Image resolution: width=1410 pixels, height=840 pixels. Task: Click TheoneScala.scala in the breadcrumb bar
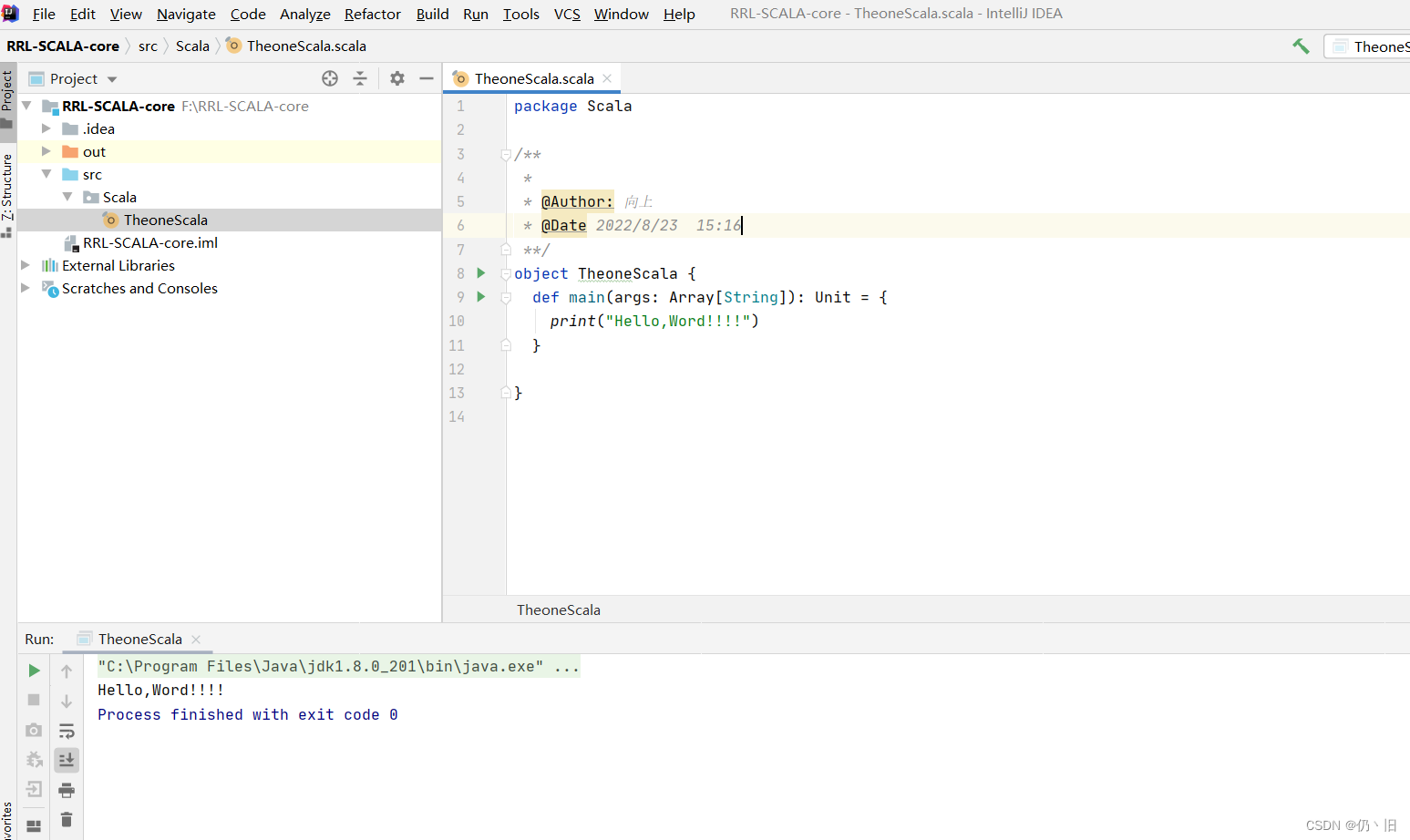(x=296, y=46)
